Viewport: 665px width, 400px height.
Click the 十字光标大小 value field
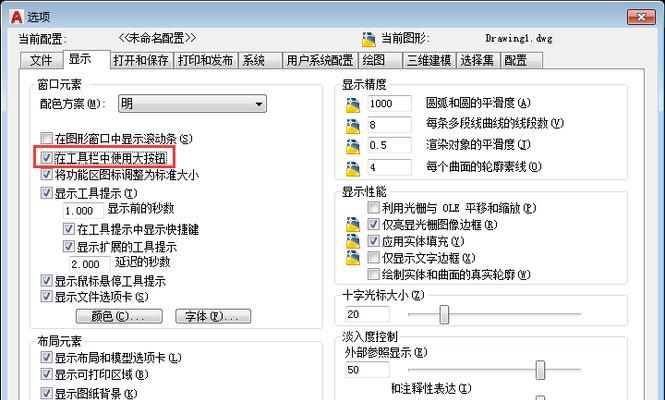pos(367,314)
